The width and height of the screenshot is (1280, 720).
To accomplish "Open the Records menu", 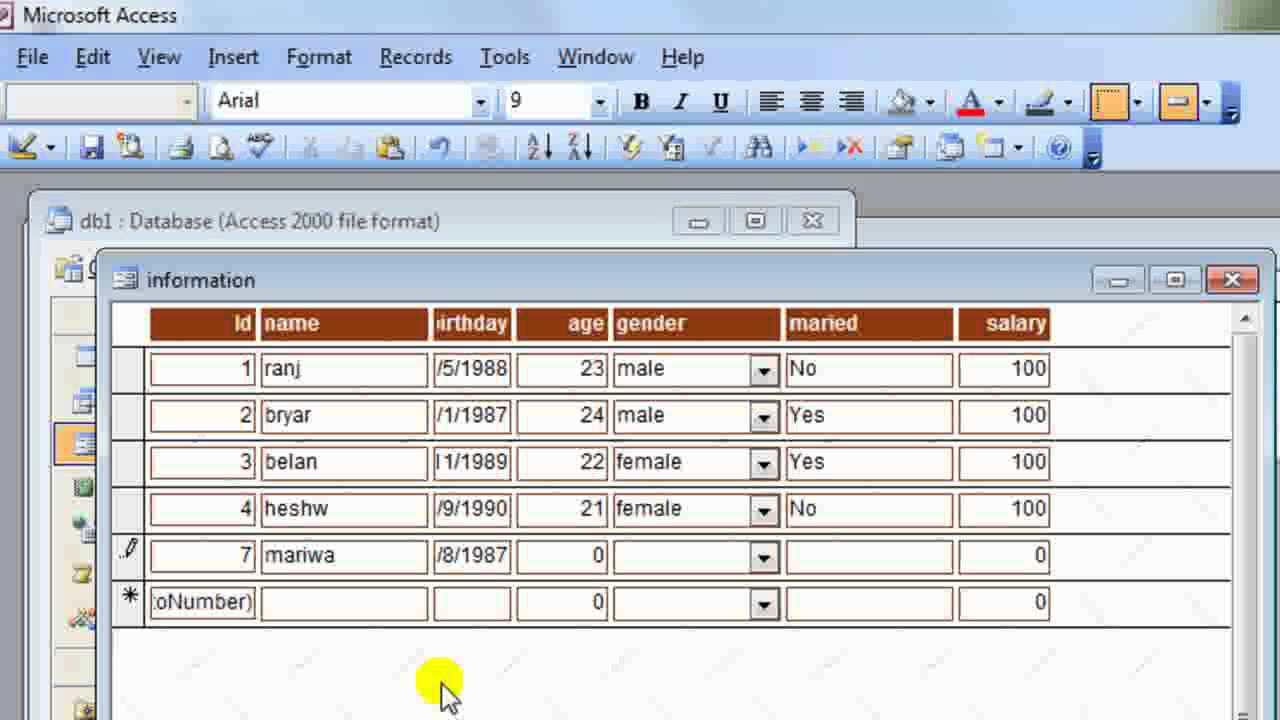I will [x=416, y=57].
